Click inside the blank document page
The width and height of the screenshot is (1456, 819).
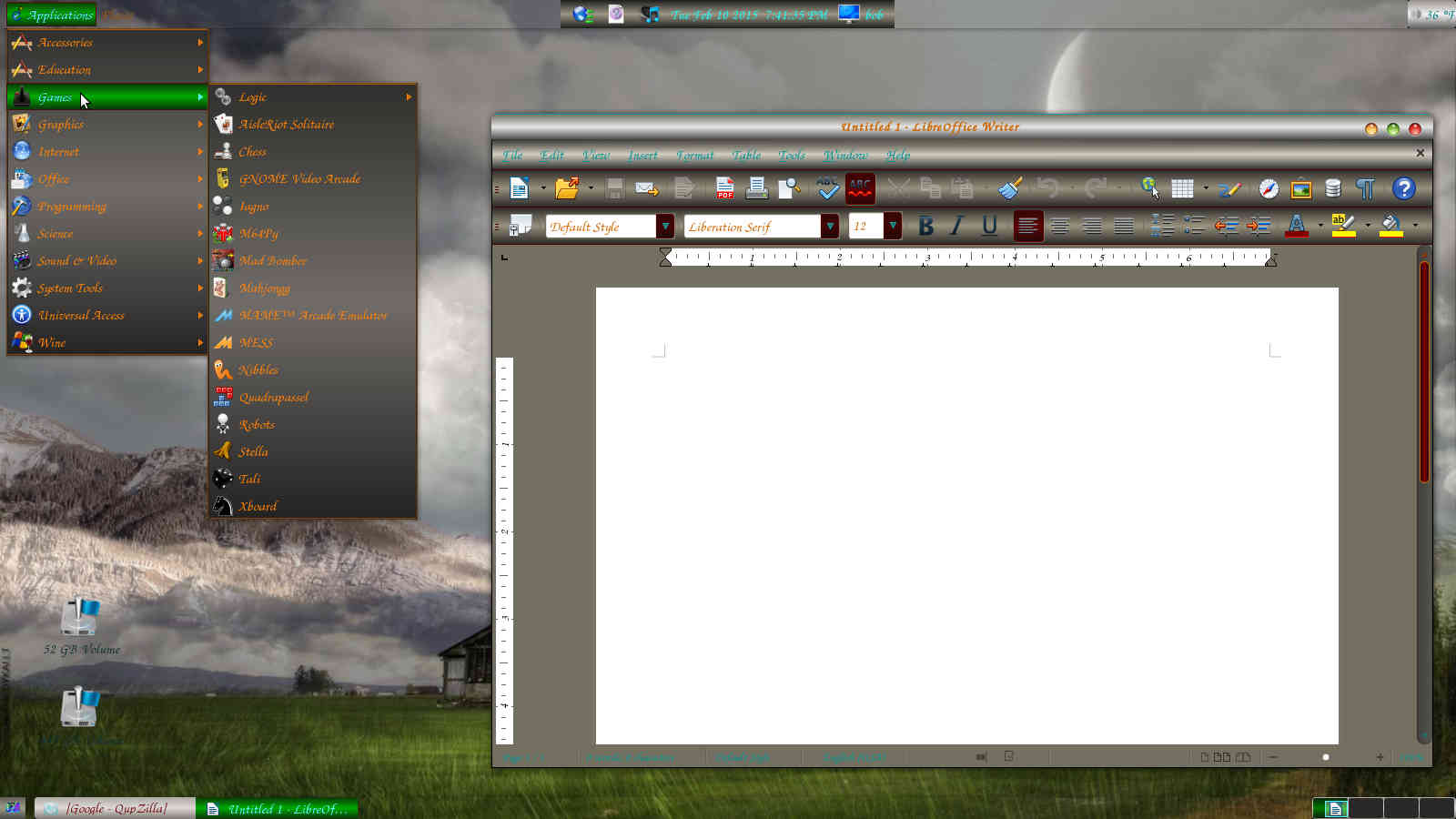click(966, 515)
